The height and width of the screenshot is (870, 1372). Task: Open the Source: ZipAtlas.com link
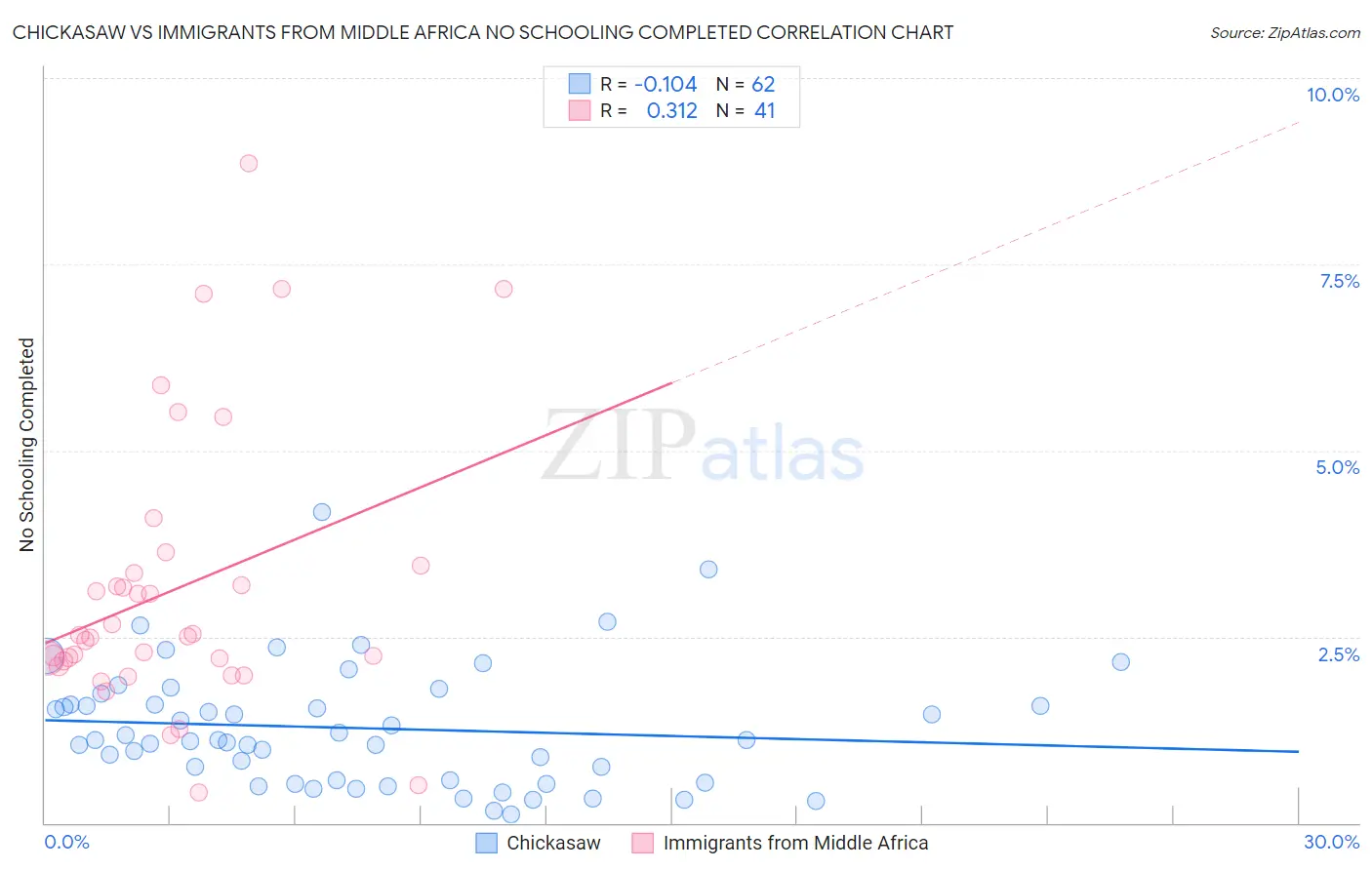point(1284,32)
